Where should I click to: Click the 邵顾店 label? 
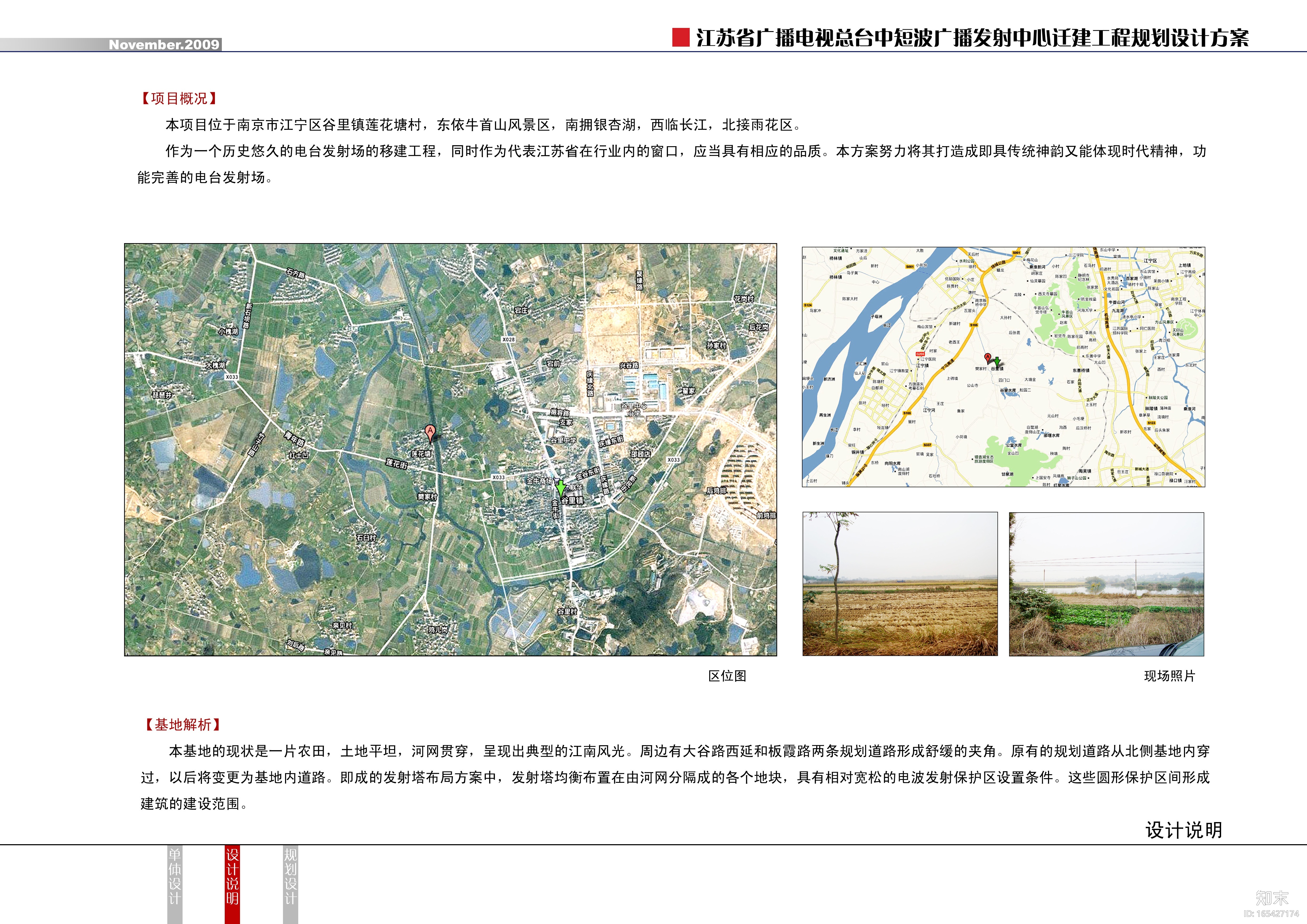640,455
